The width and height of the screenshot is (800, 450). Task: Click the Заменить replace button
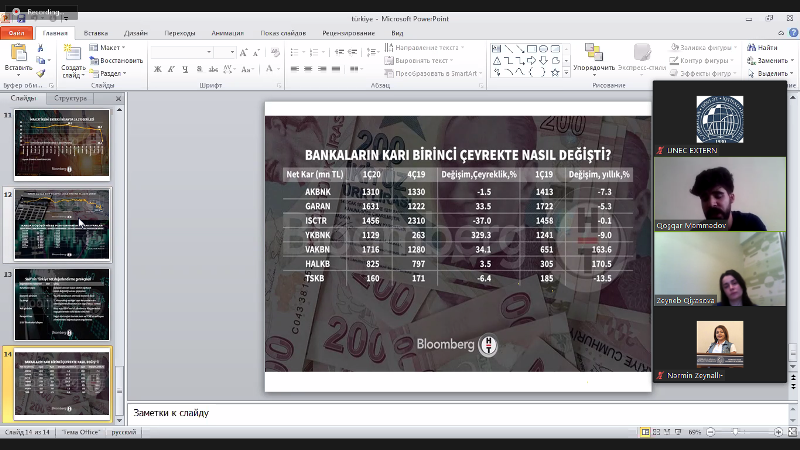pos(768,60)
